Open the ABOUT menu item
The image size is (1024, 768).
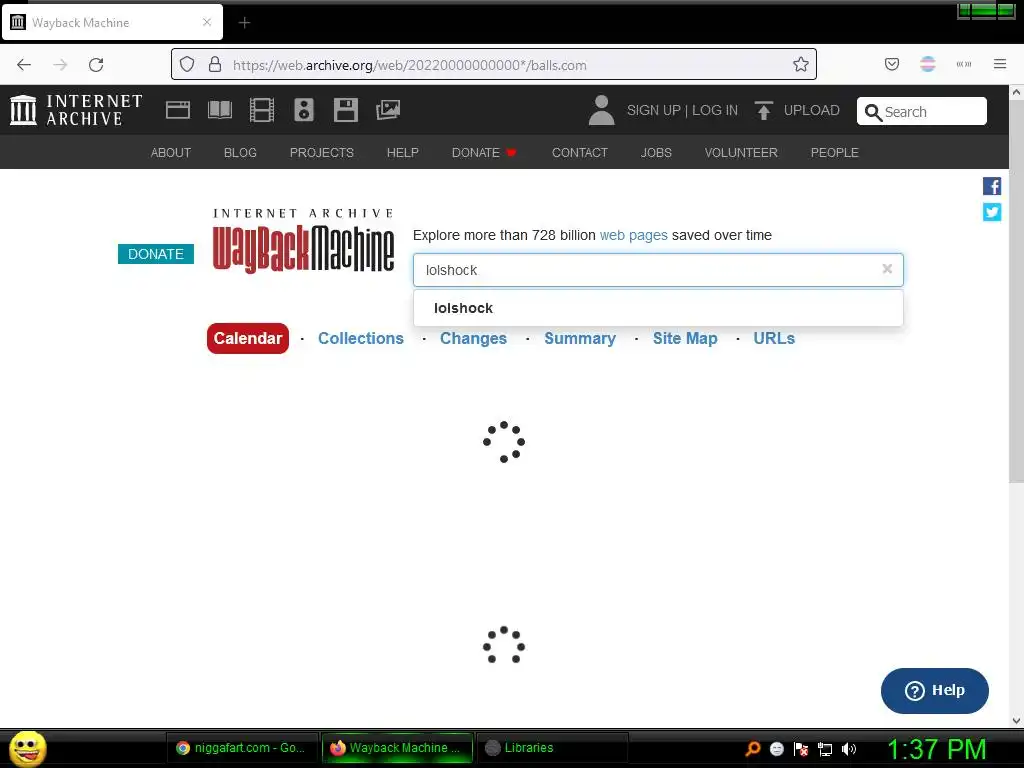(x=171, y=152)
